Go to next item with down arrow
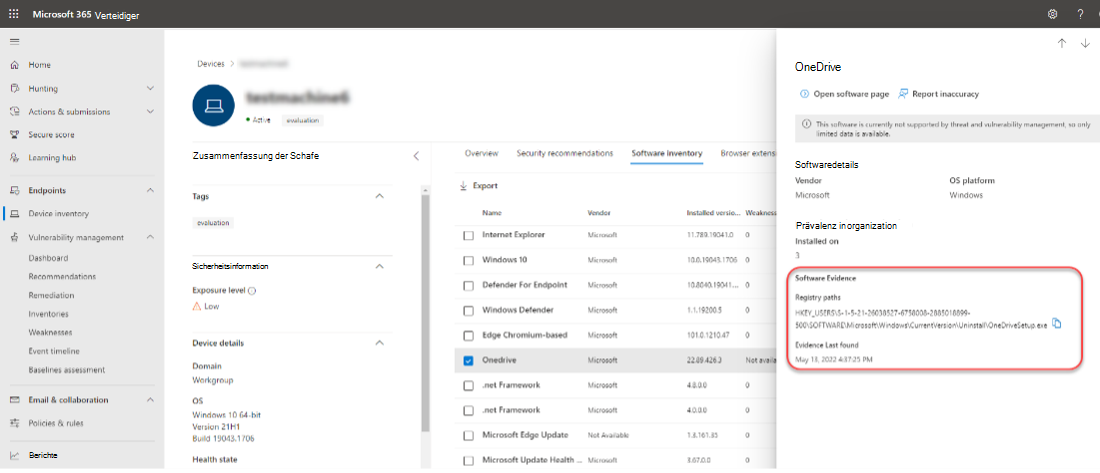 1085,44
